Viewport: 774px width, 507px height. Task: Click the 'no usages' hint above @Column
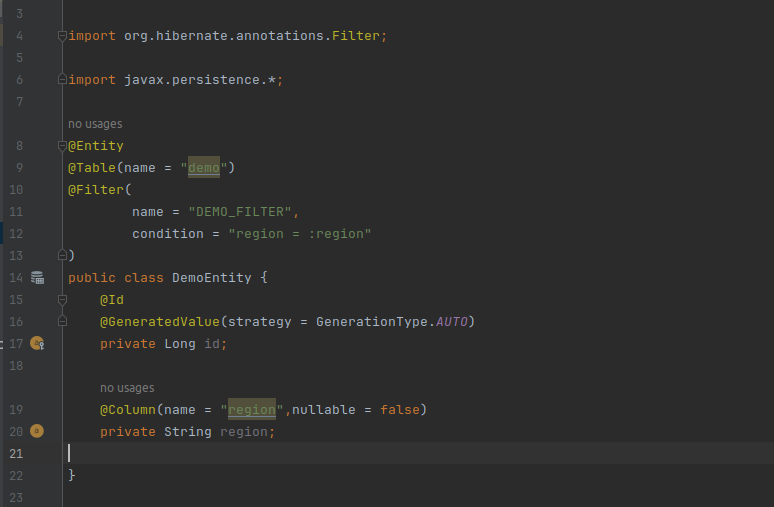(127, 388)
